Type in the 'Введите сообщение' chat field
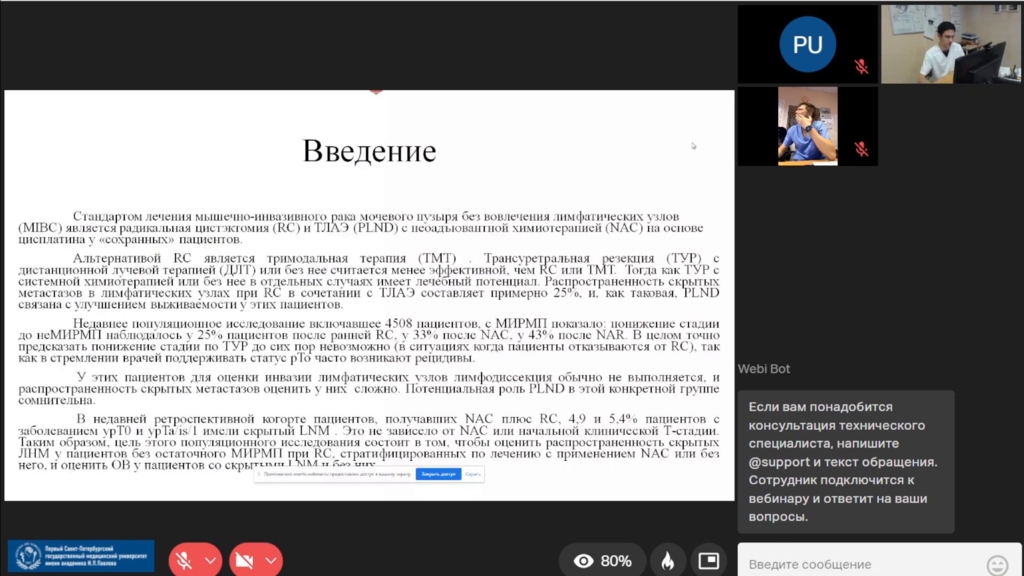 click(860, 564)
